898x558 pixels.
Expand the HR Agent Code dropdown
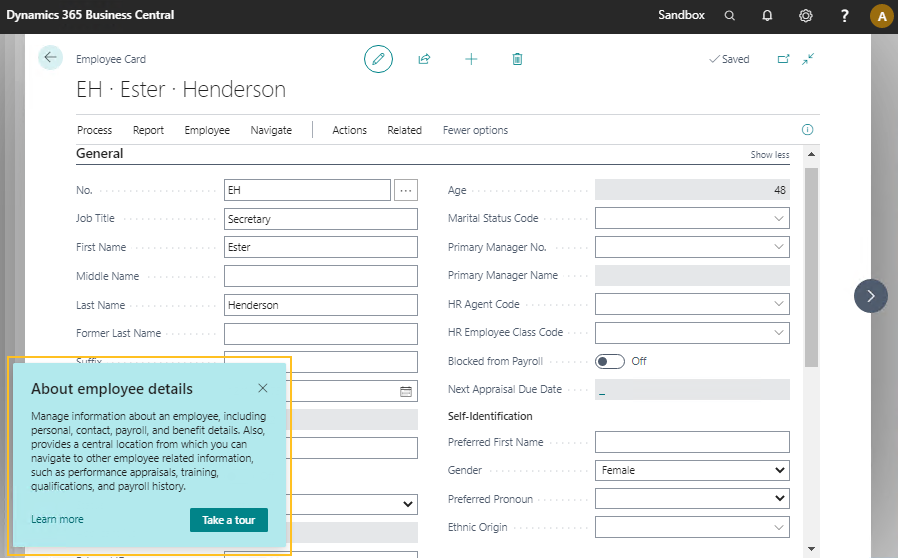pos(778,304)
